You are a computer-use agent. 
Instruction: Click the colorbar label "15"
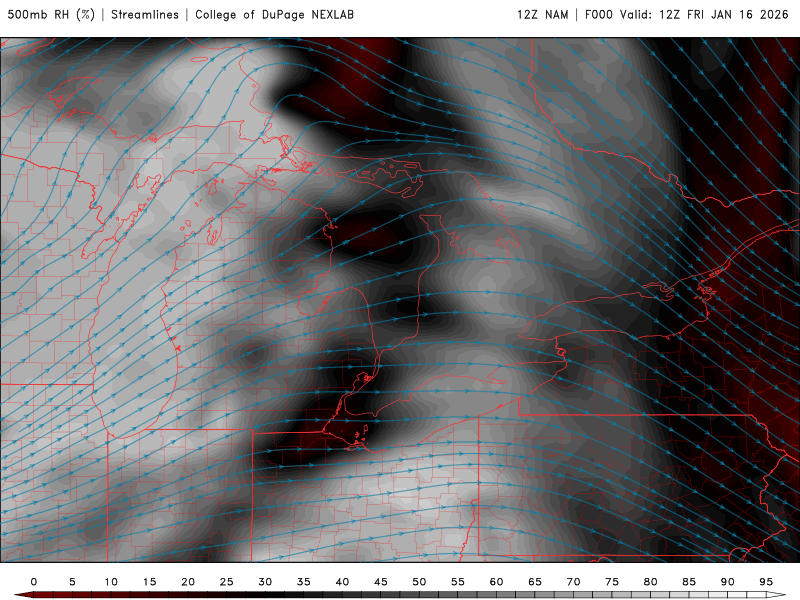149,582
